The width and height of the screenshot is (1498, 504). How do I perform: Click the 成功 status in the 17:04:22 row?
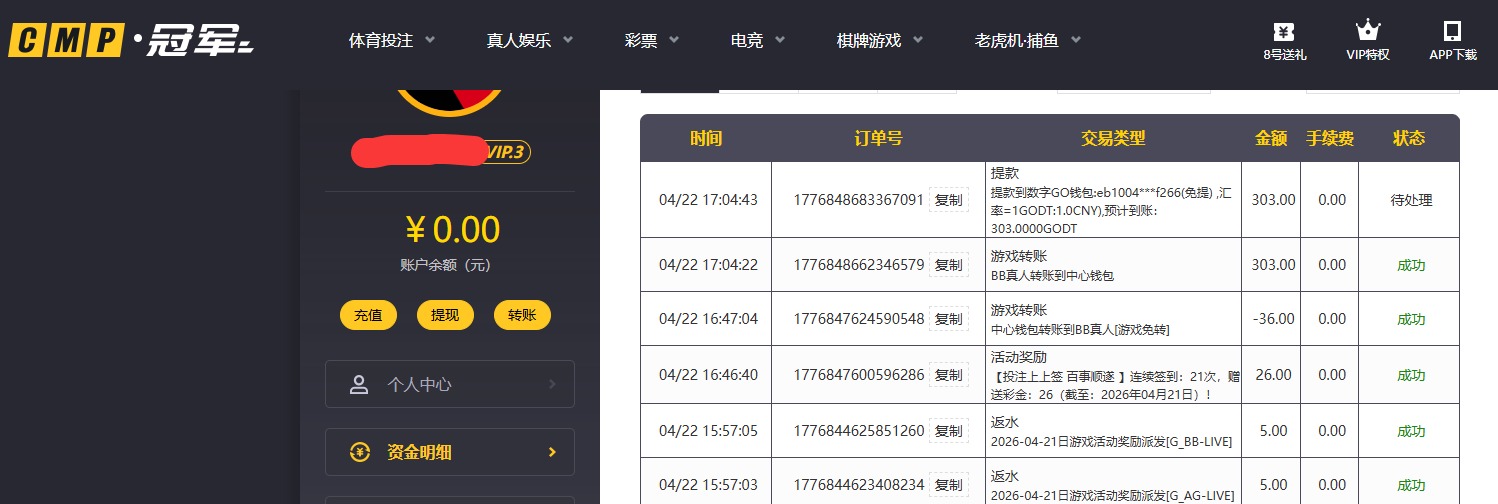[1411, 265]
